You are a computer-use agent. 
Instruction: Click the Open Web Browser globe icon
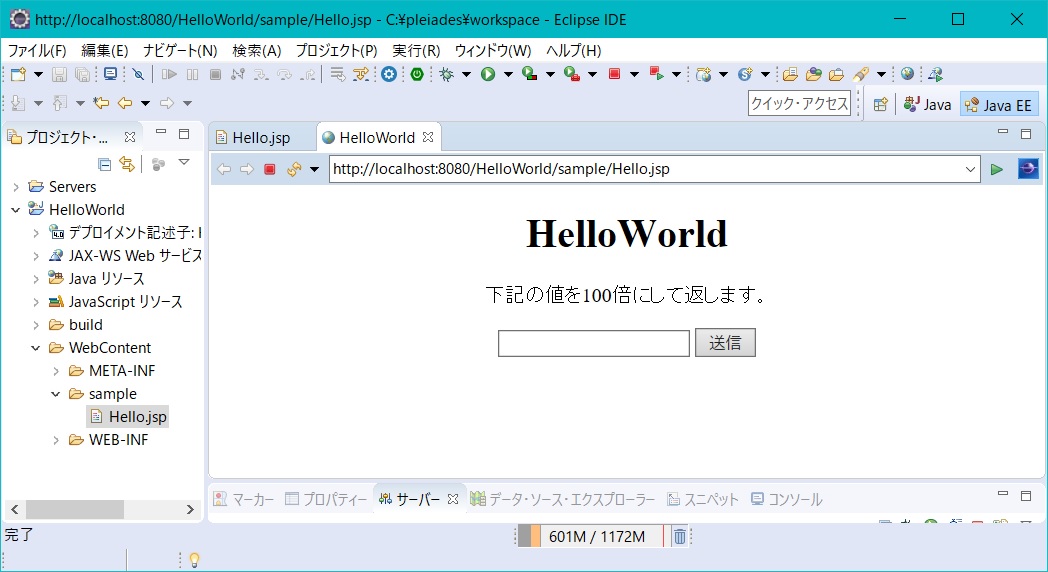pos(907,74)
